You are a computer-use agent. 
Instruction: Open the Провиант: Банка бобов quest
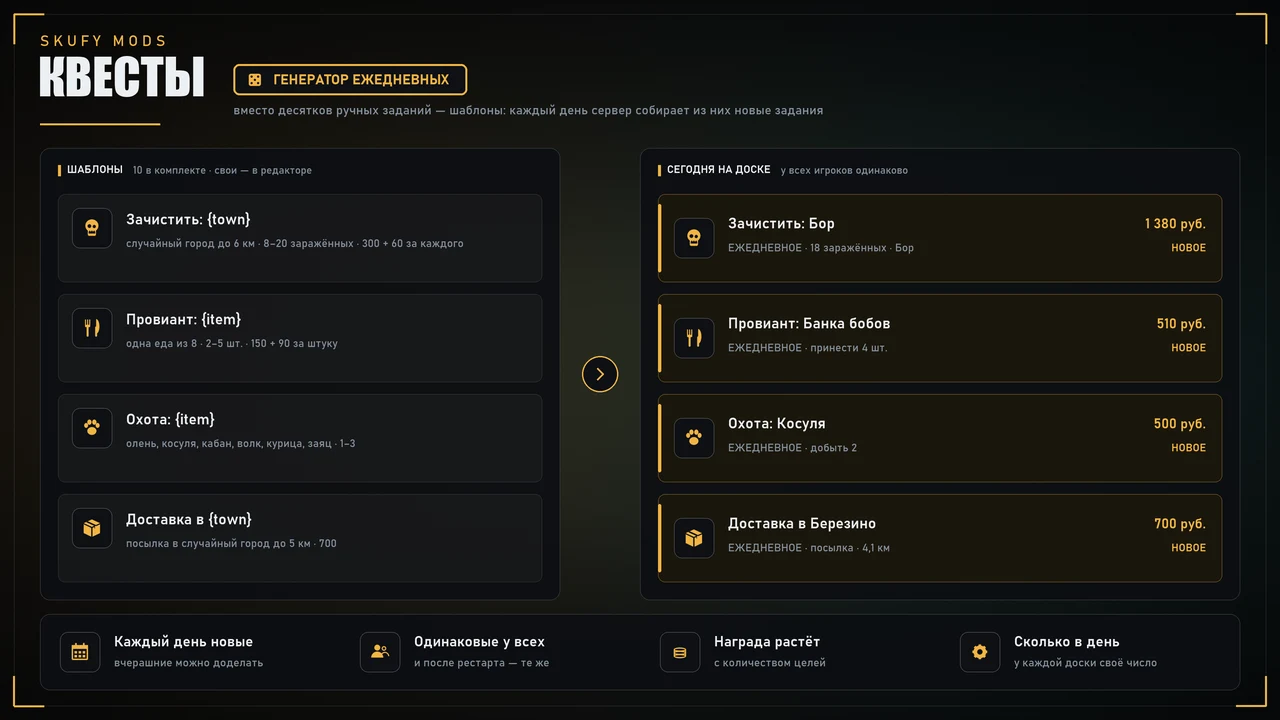pos(940,338)
